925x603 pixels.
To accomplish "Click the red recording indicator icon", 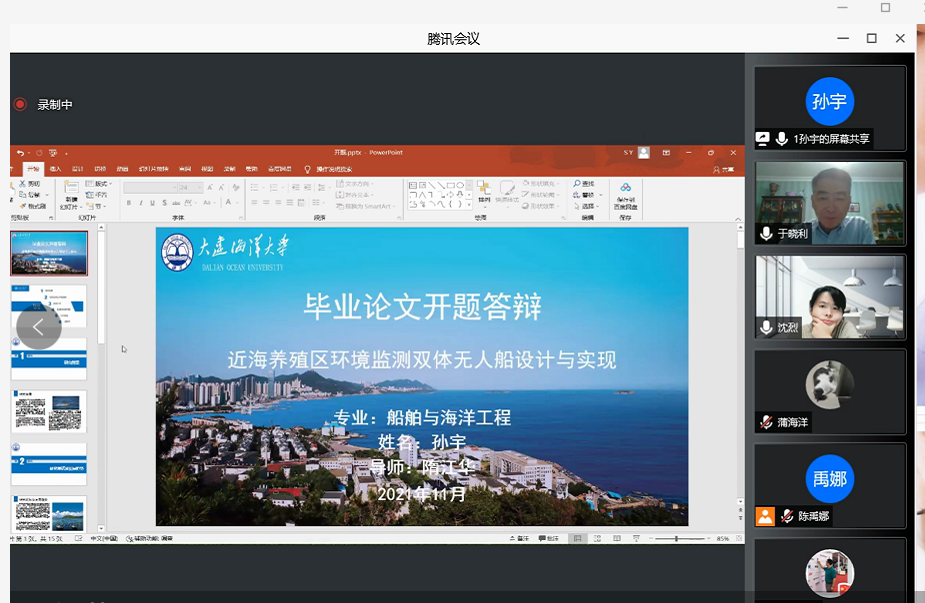I will coord(20,104).
